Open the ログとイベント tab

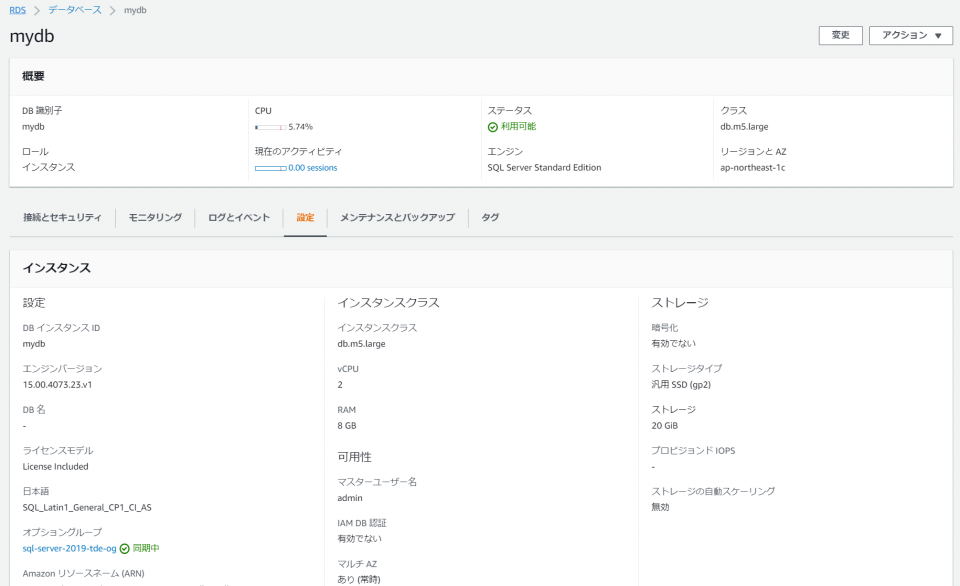238,217
